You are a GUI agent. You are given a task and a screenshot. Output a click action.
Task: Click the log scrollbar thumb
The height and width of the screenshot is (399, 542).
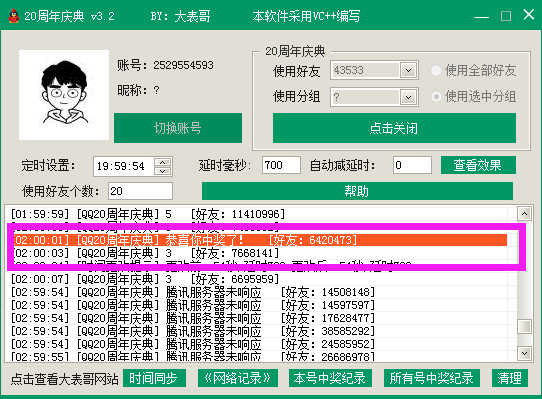[x=524, y=326]
